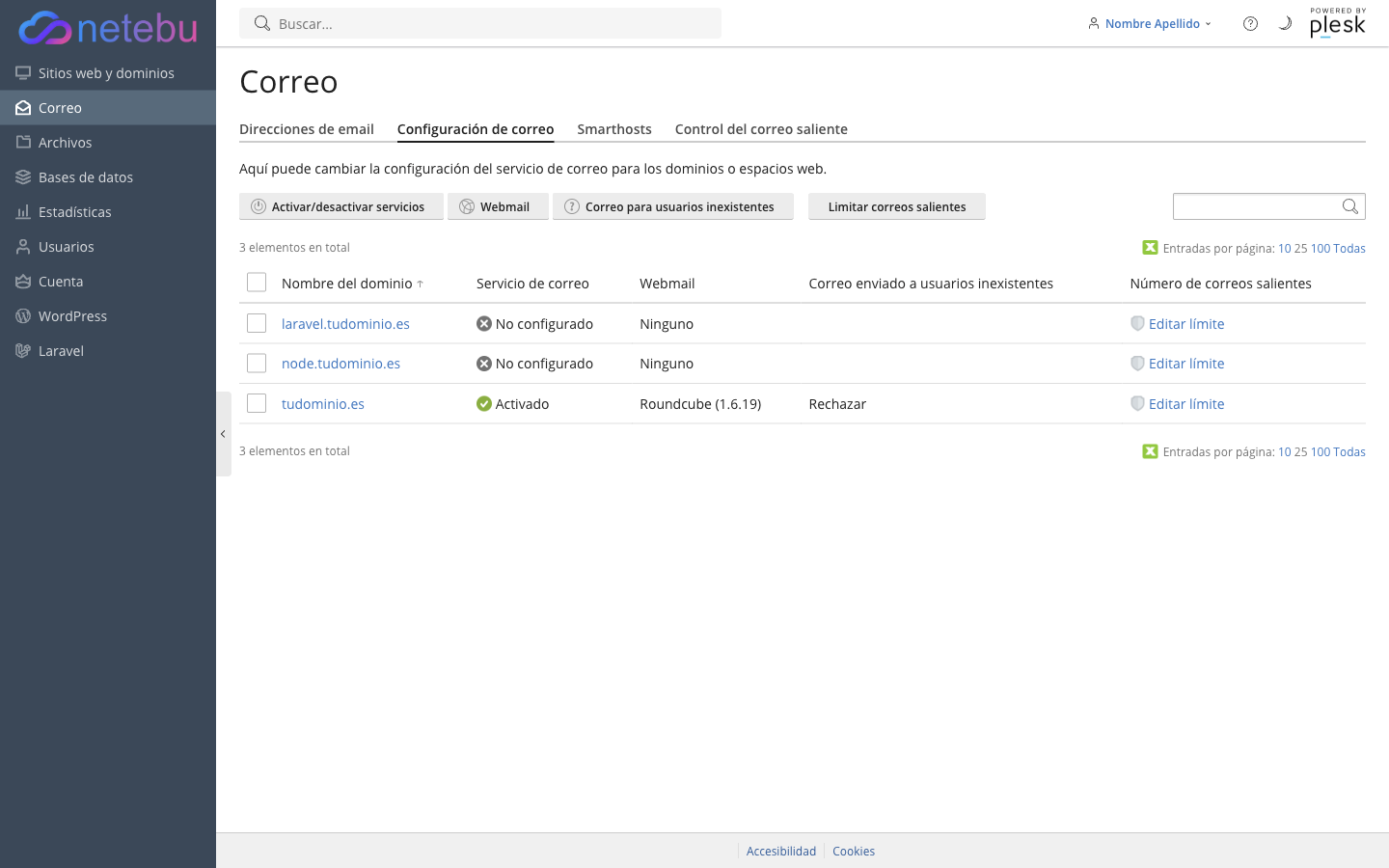The image size is (1389, 868).
Task: Open the laravel.tudominio.es domain link
Action: click(x=345, y=324)
